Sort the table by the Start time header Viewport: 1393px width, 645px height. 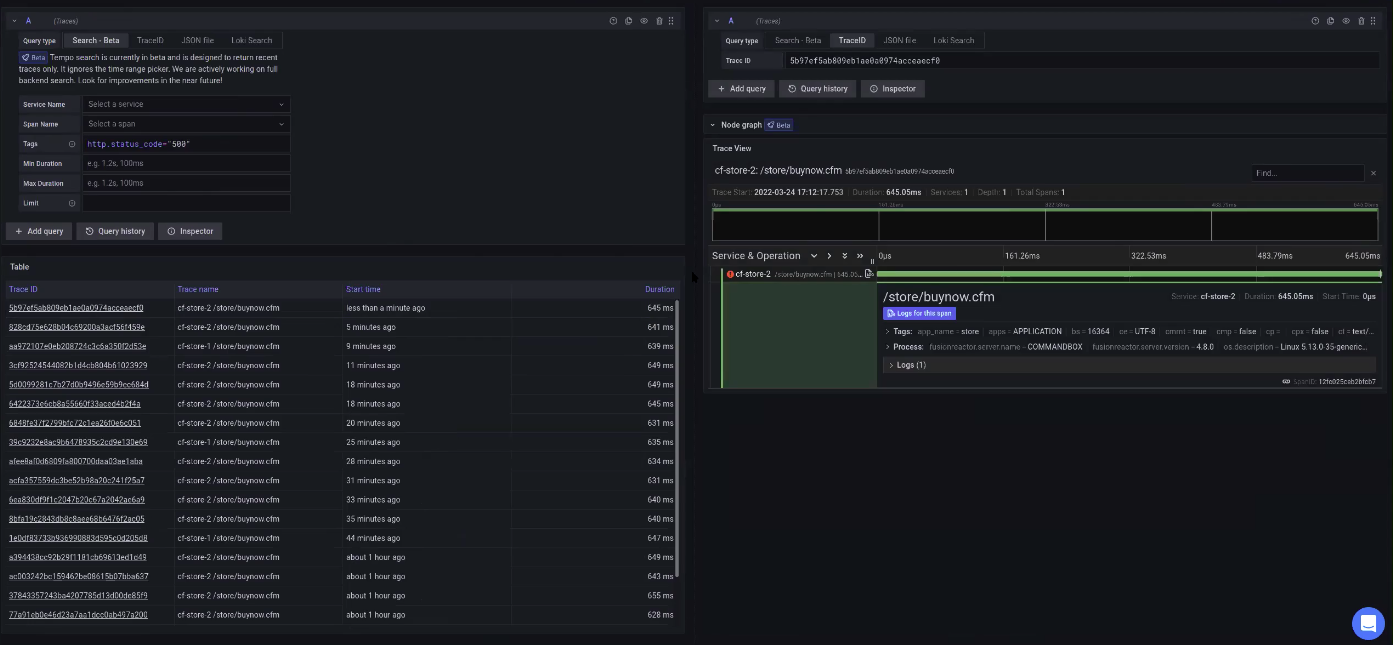pyautogui.click(x=363, y=289)
